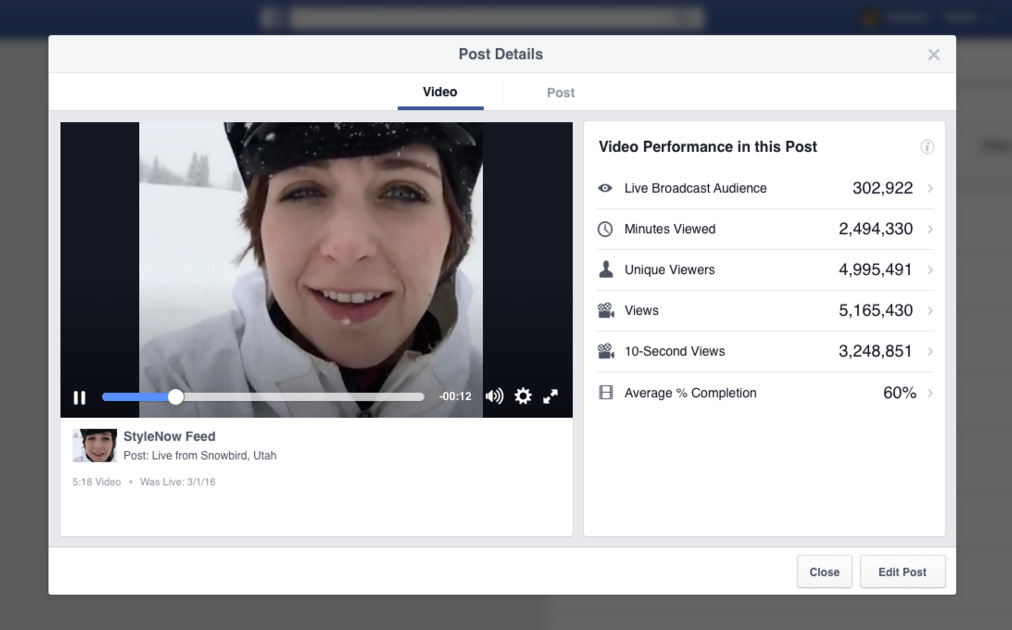Screen dimensions: 1012x630
Task: Click the blurred search bar behind the dialog
Action: pos(495,17)
